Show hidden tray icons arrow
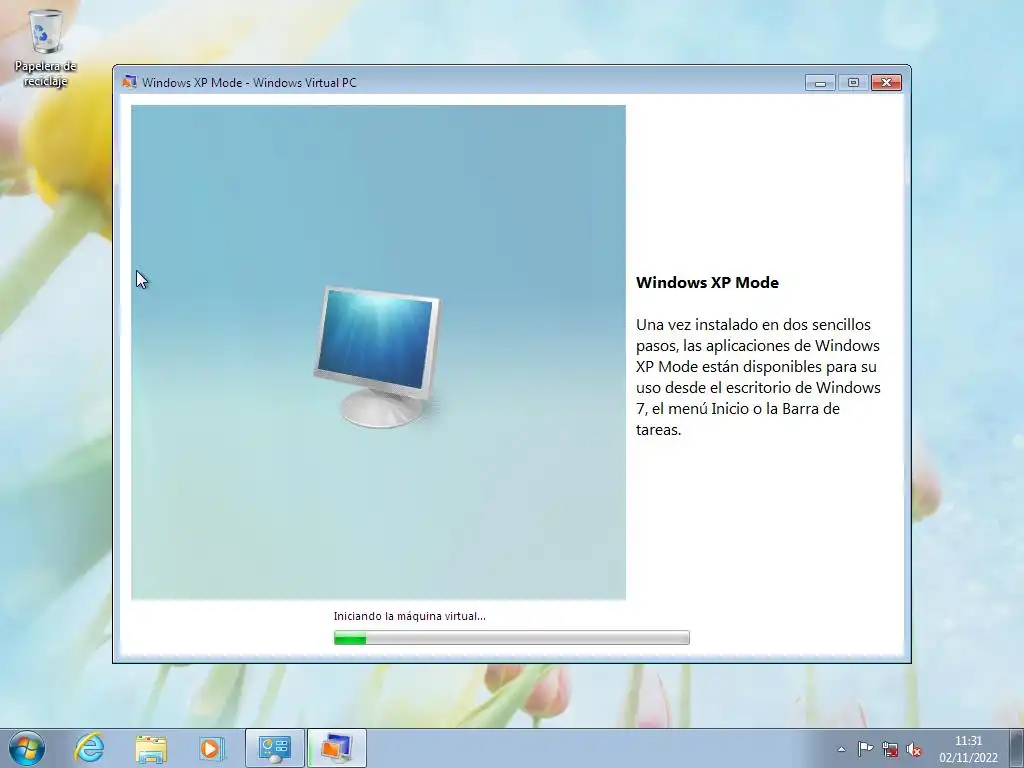The image size is (1024, 768). [842, 749]
